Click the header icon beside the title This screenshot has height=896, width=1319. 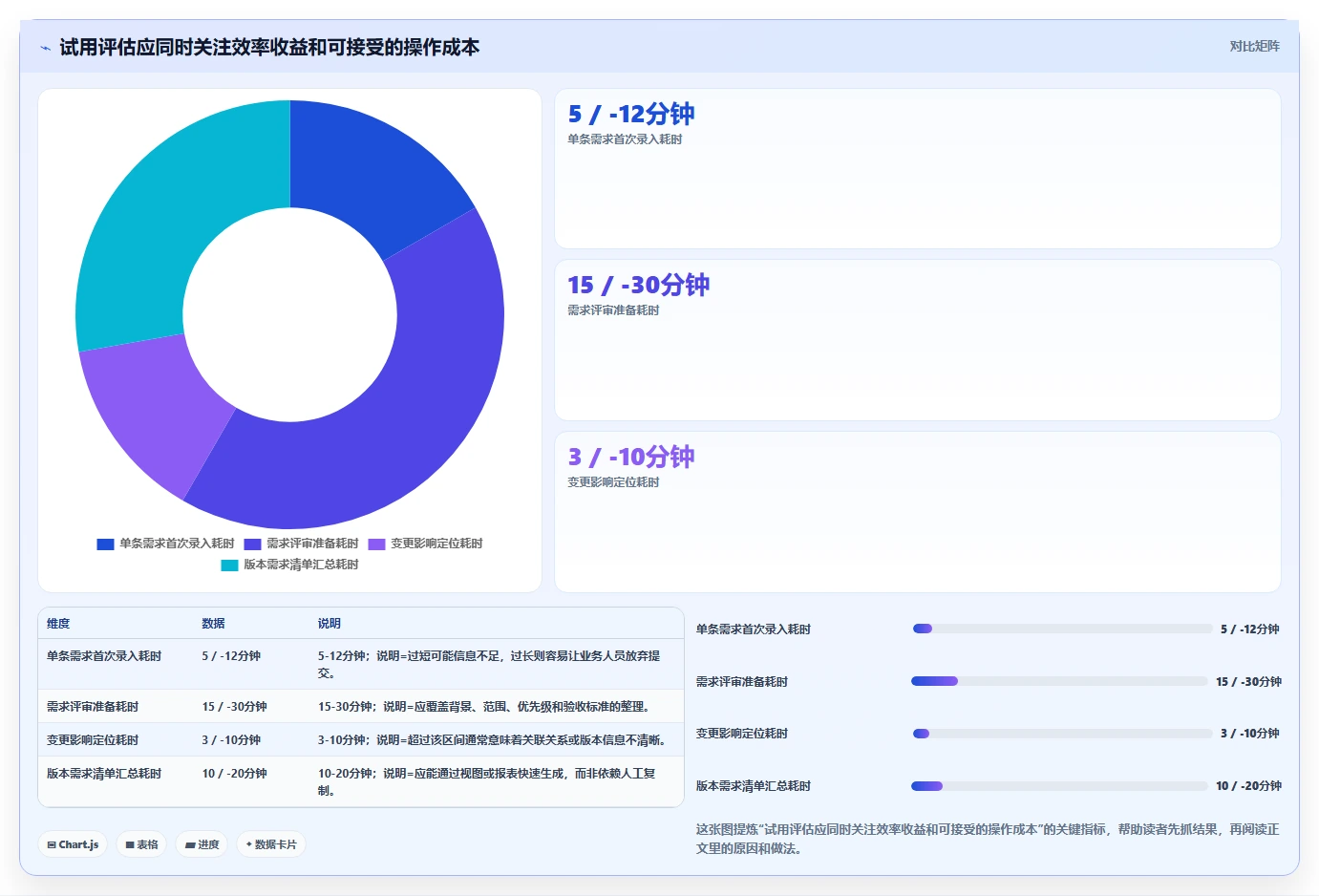point(45,48)
